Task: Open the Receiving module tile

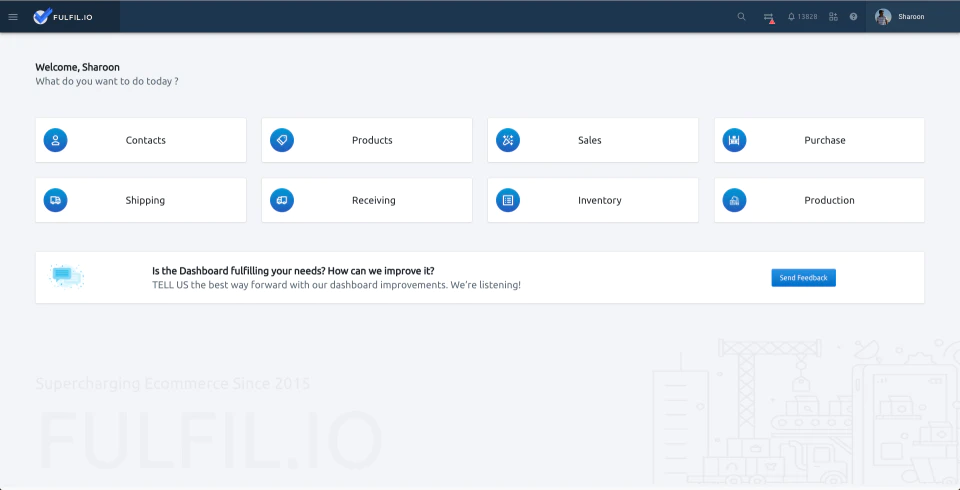Action: click(x=367, y=200)
